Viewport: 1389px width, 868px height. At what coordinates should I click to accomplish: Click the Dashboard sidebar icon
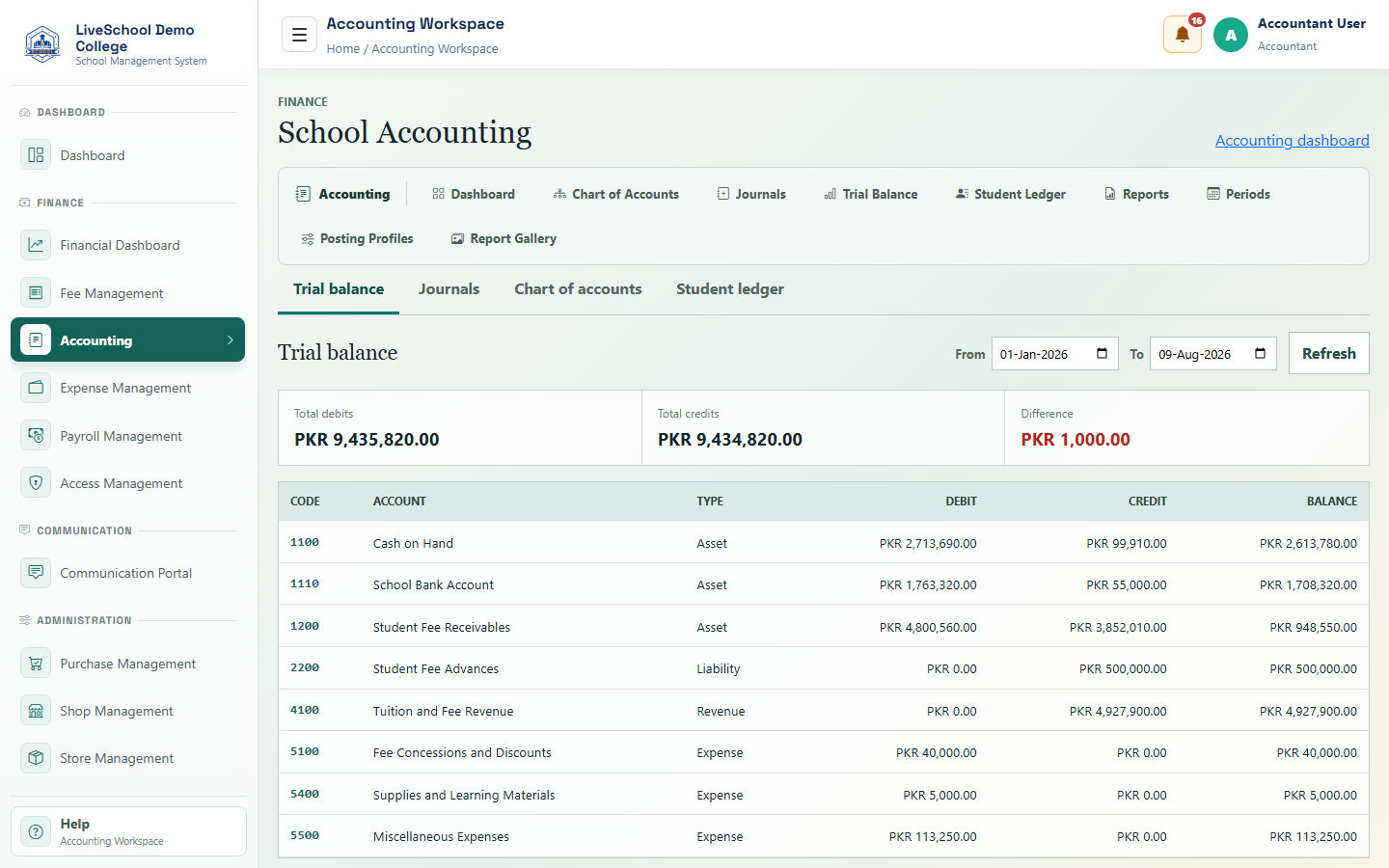[36, 155]
